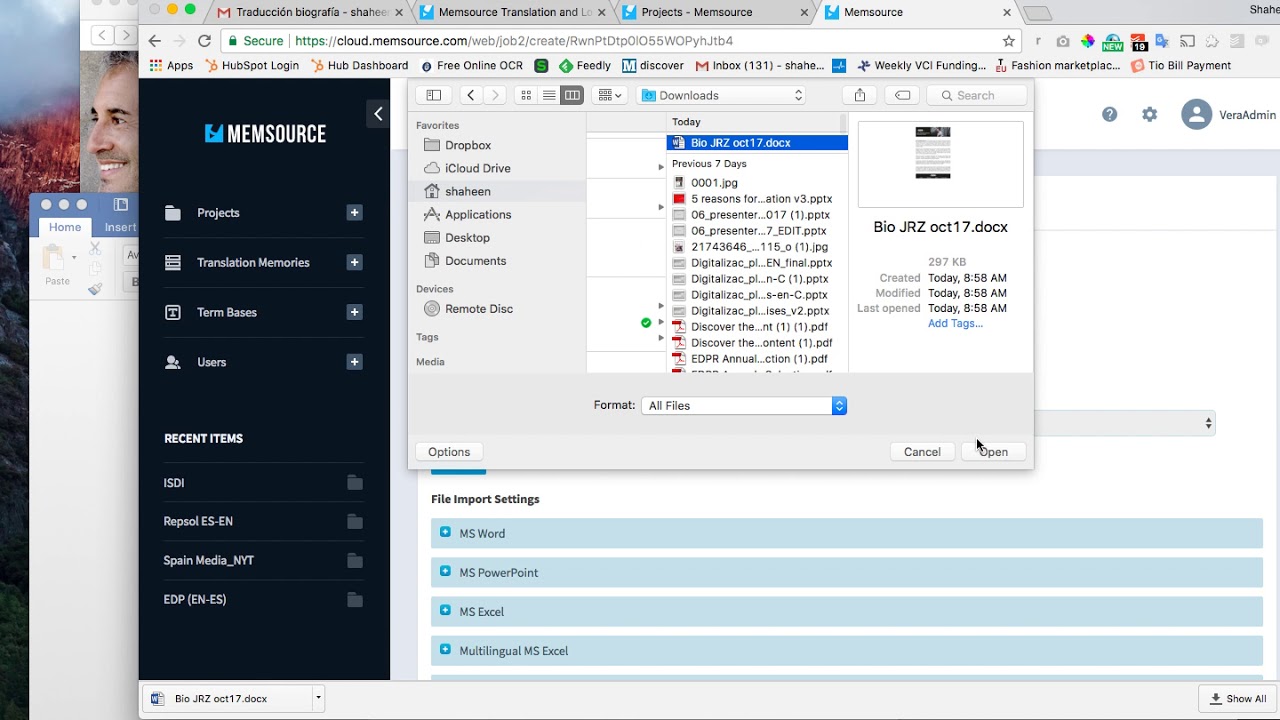Select Dropbox in Favorites sidebar
The width and height of the screenshot is (1280, 720).
(x=468, y=145)
